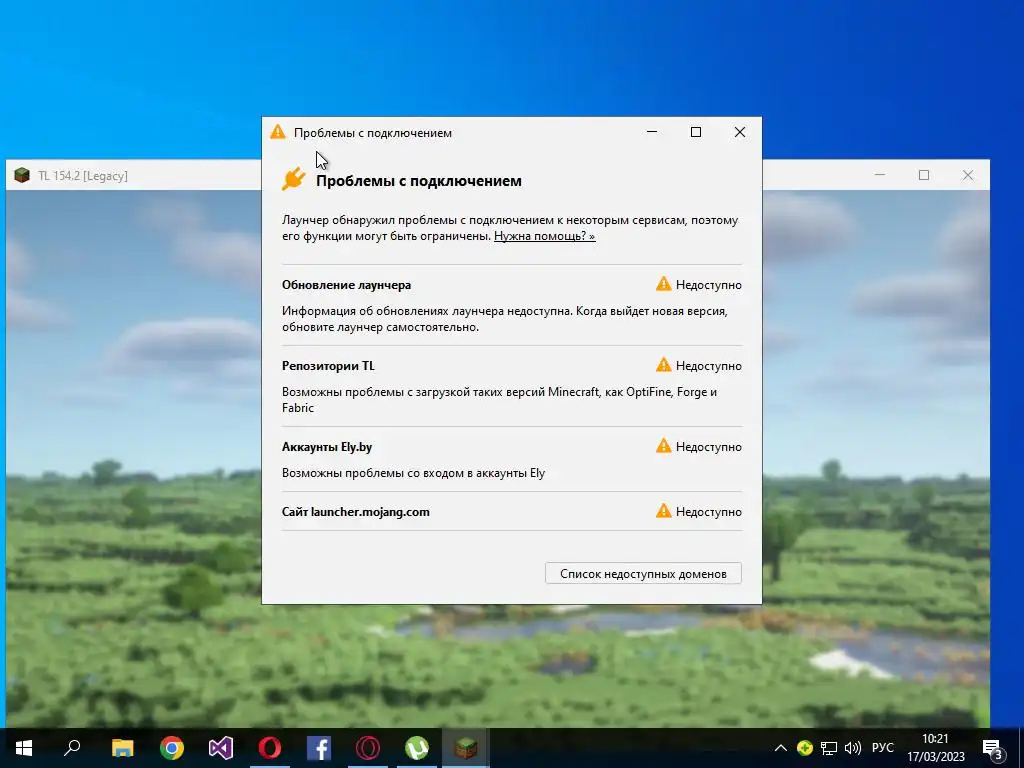Open notification center icon
This screenshot has height=768, width=1024.
(992, 749)
